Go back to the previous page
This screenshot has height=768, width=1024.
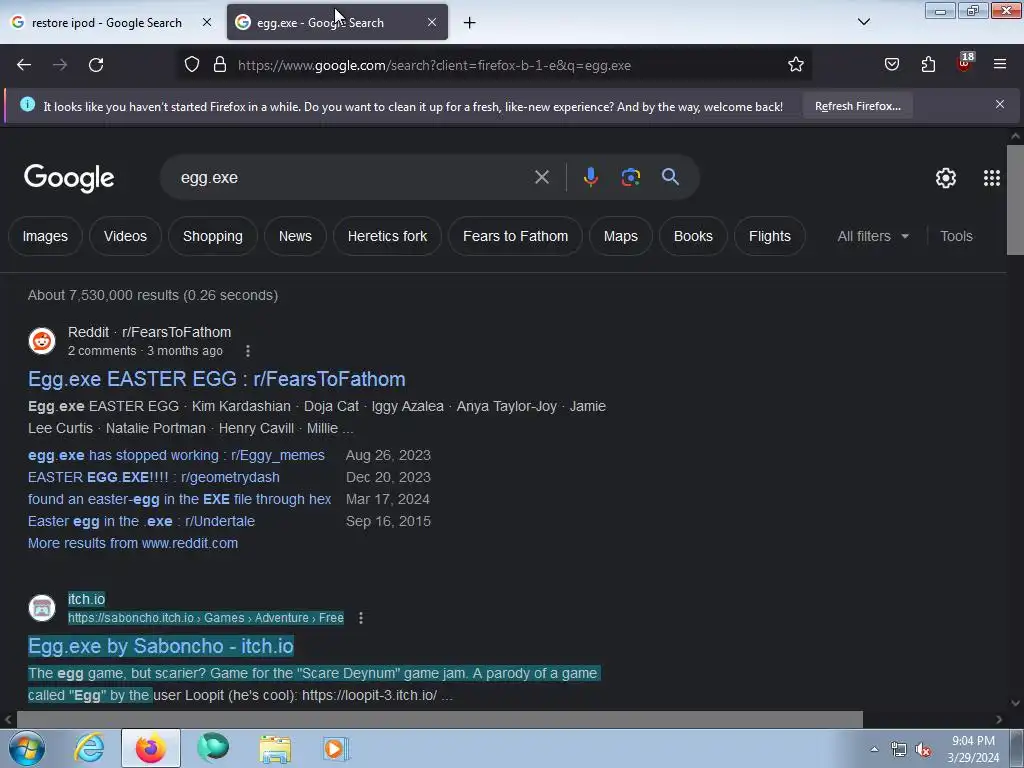[24, 65]
